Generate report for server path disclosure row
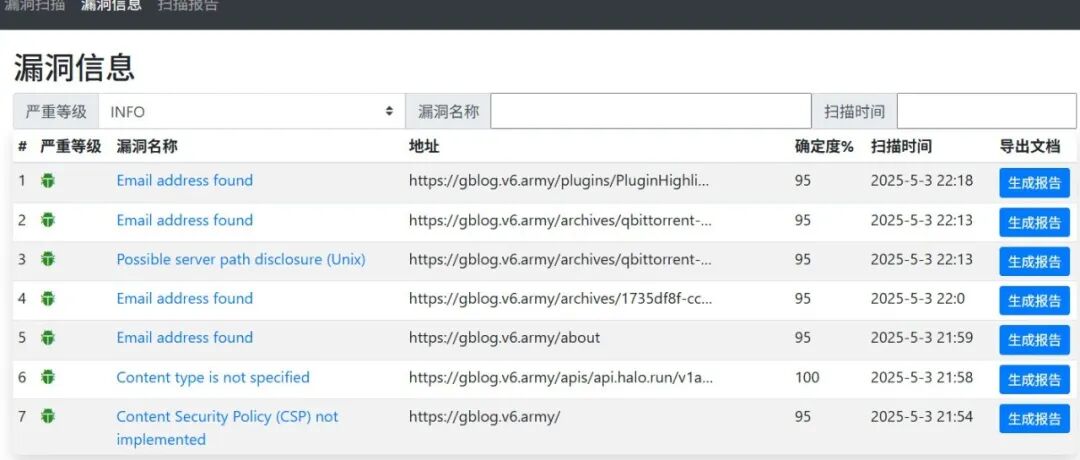1080x460 pixels. pos(1035,261)
